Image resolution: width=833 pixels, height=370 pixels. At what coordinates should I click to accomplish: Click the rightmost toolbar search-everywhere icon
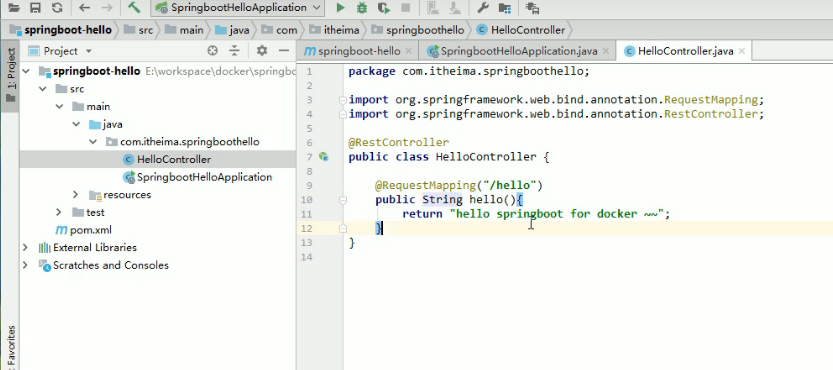532,8
